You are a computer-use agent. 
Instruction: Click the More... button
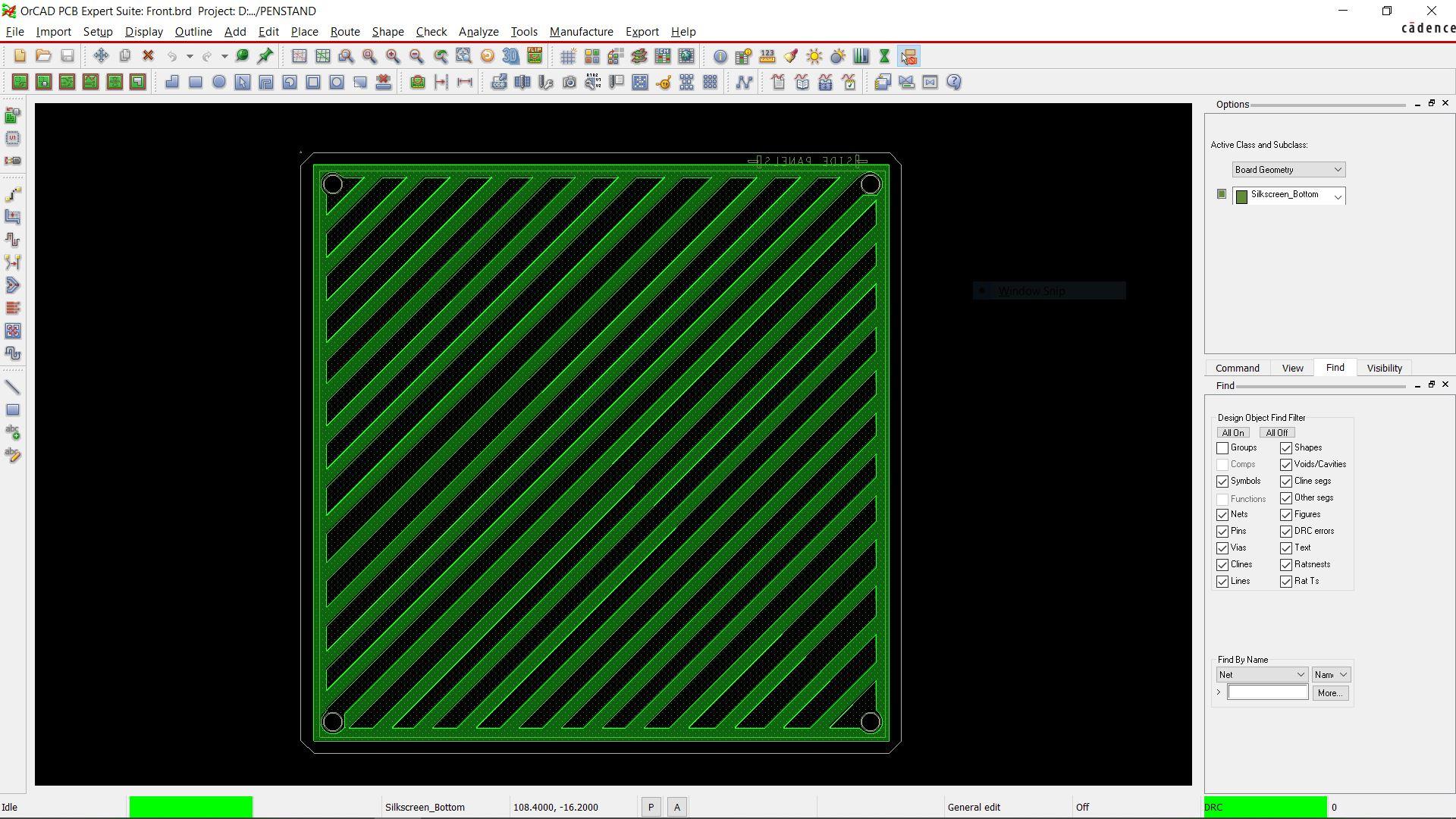(1329, 693)
